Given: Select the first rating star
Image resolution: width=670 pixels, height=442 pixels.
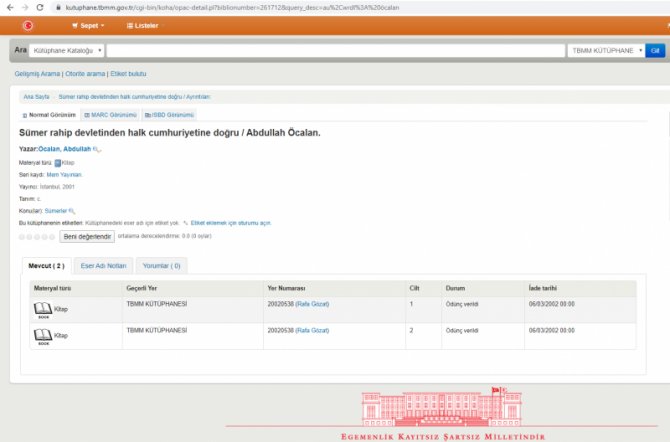Looking at the screenshot, I should (x=23, y=237).
